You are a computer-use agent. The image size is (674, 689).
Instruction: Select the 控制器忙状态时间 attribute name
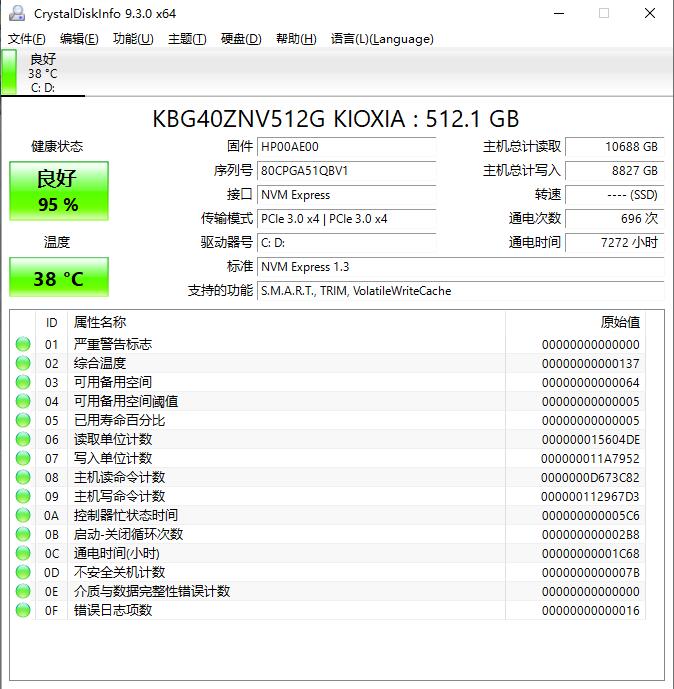126,515
